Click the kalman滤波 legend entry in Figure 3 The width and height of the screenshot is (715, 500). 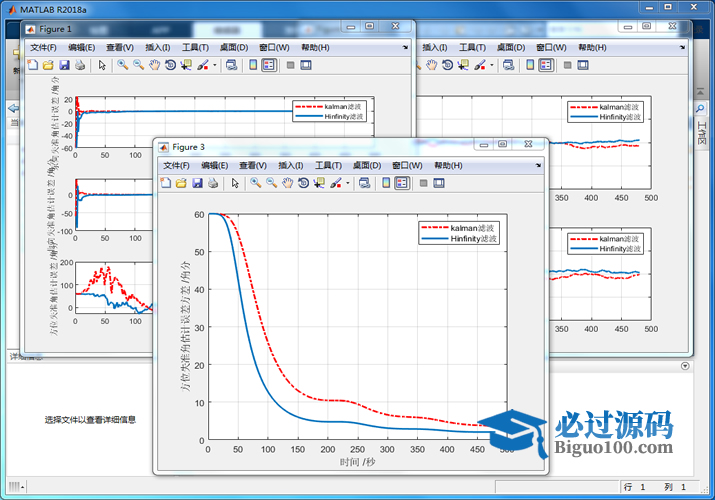473,228
